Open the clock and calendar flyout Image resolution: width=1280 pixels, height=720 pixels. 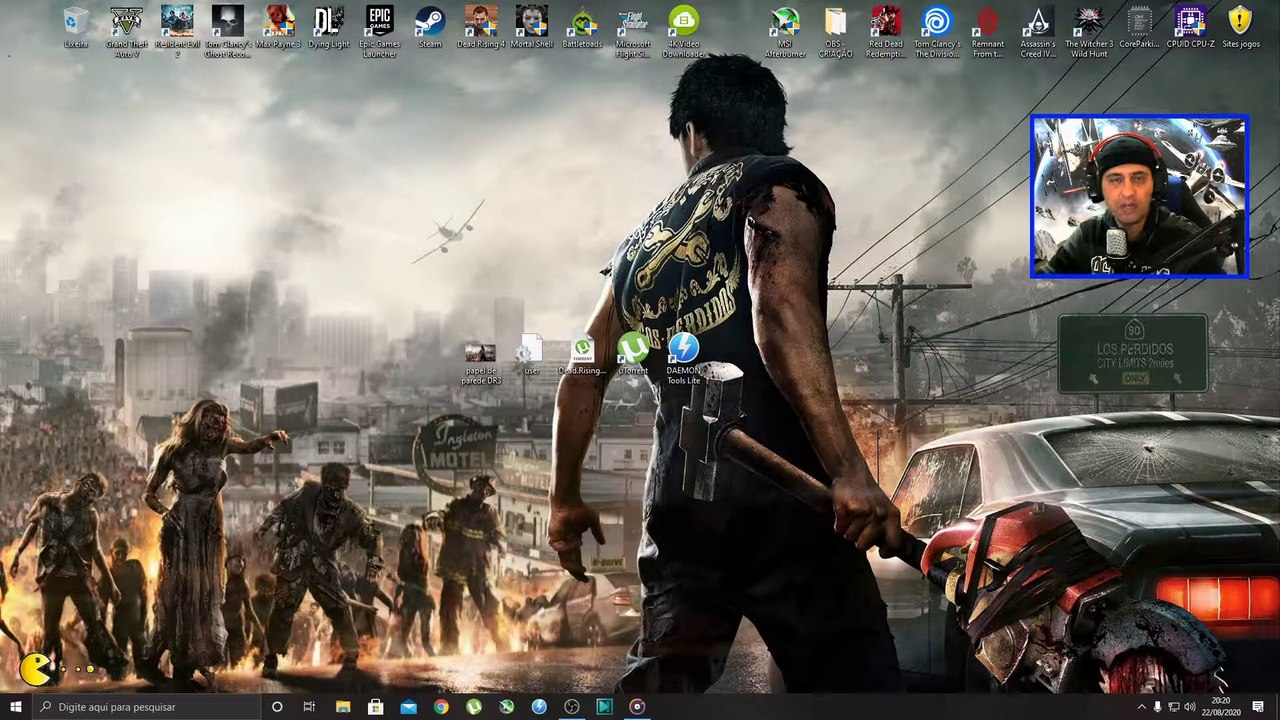point(1221,707)
